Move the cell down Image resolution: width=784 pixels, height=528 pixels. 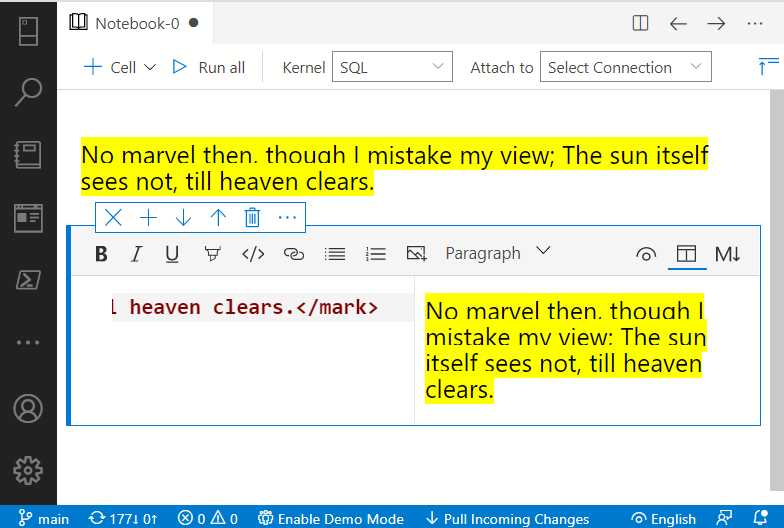point(184,218)
